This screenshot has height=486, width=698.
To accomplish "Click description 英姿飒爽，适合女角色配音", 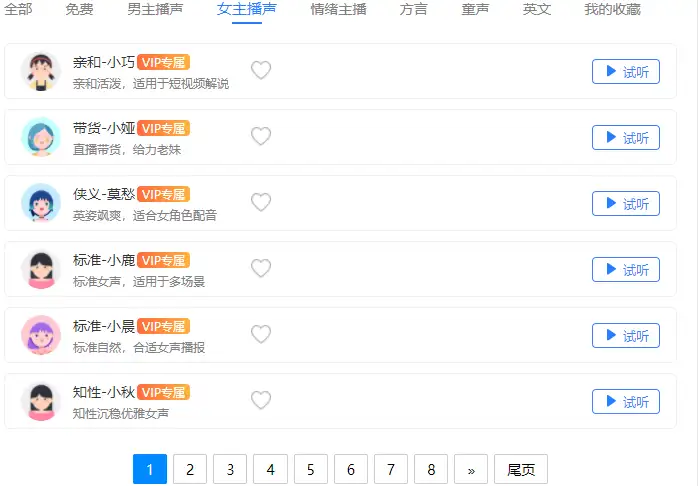I will [145, 215].
